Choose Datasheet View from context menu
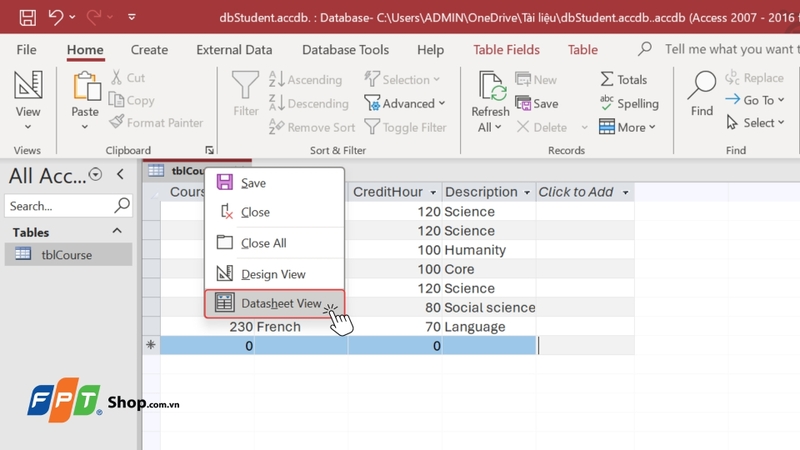The image size is (800, 450). pos(273,303)
